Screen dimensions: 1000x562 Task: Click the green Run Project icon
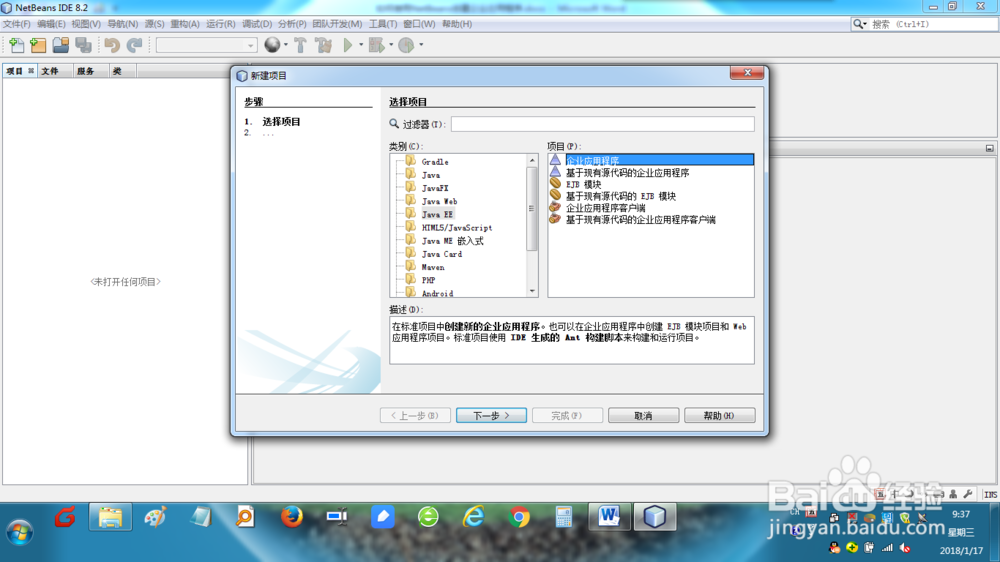(348, 45)
